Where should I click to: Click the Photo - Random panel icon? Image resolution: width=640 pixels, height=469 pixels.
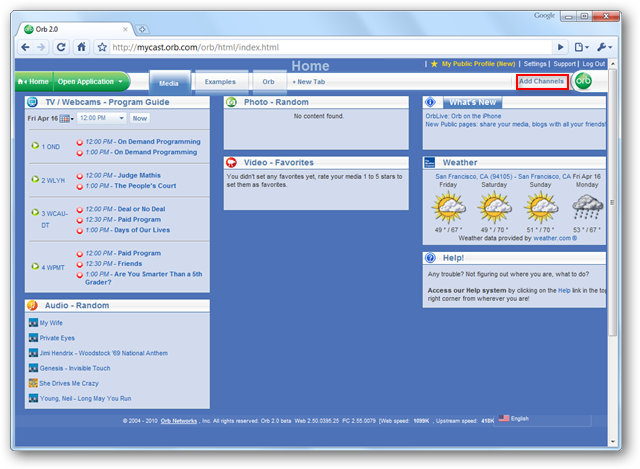tap(231, 102)
